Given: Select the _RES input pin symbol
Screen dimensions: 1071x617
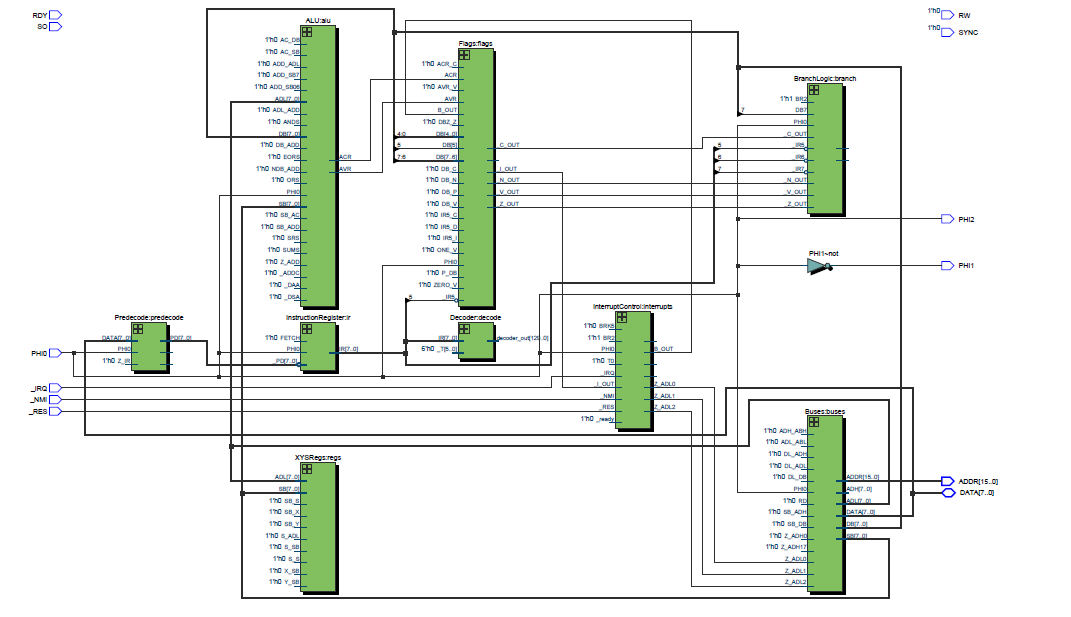Looking at the screenshot, I should pyautogui.click(x=55, y=411).
